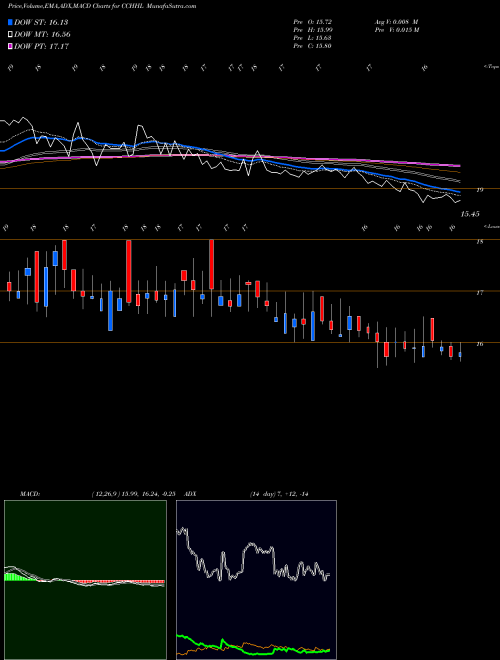Click the 17 price axis label
This screenshot has height=660, width=500.
click(480, 293)
